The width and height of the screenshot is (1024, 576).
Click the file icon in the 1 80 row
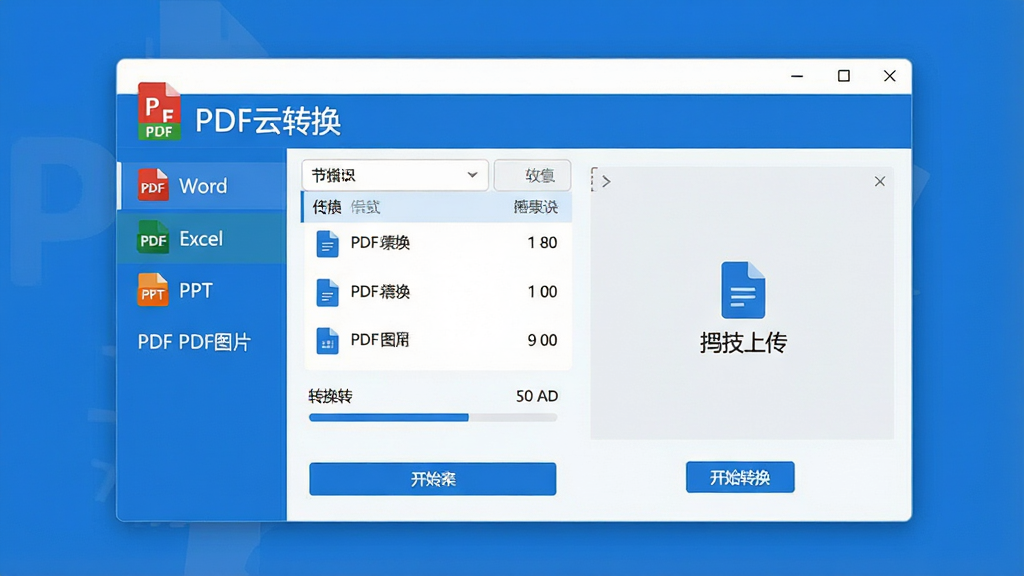(x=327, y=244)
